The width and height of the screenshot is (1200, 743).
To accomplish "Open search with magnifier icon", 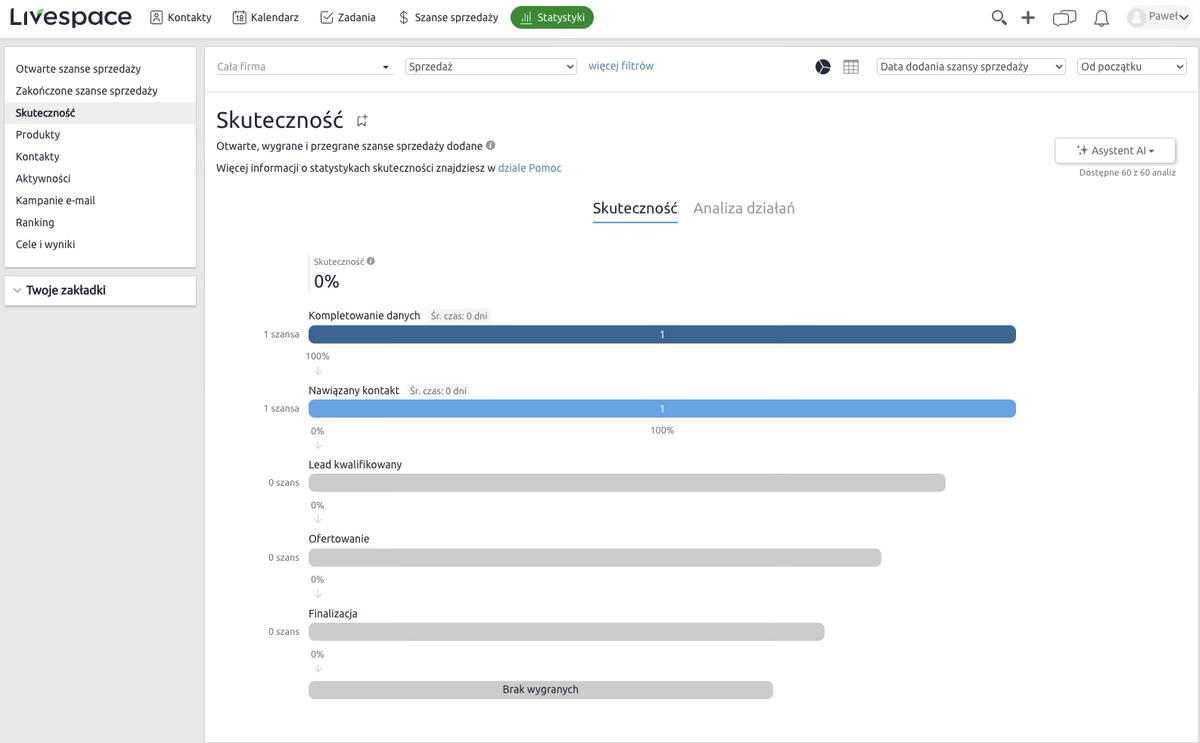I will (x=999, y=17).
